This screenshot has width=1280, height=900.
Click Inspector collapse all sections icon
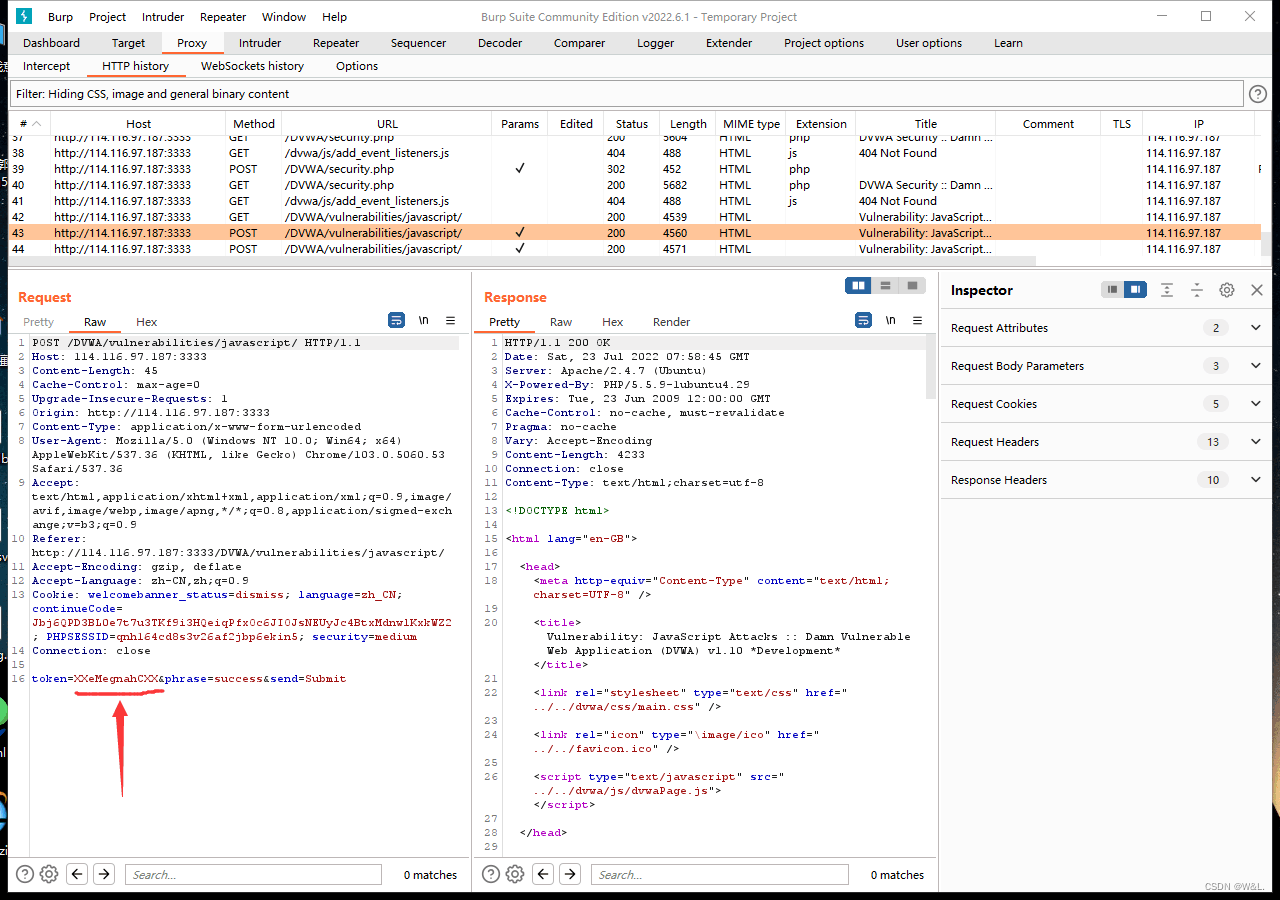pyautogui.click(x=1197, y=290)
